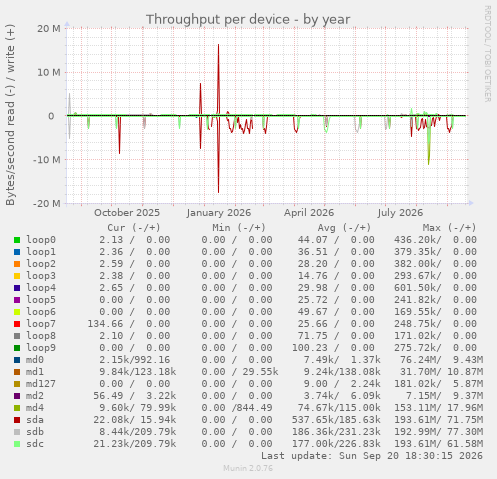This screenshot has height=479, width=497.
Task: Click the 'Min (-/+)' column header
Action: pyautogui.click(x=239, y=228)
